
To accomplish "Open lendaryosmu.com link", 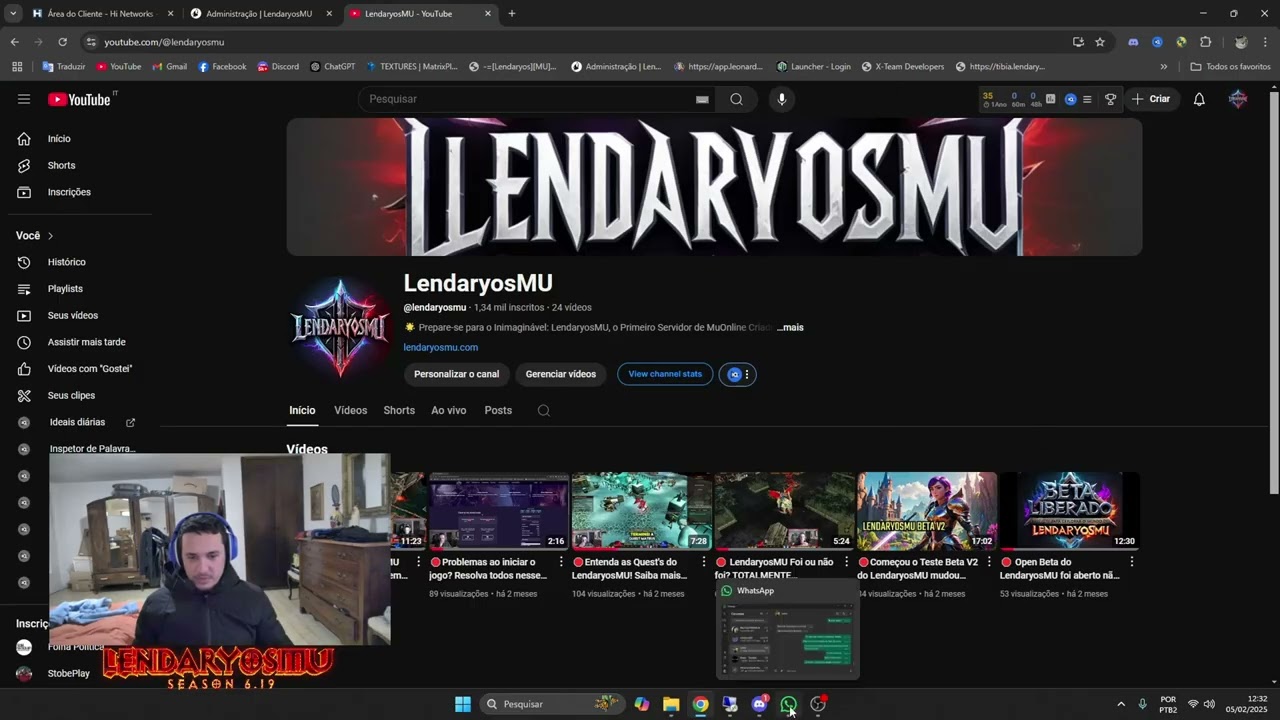I will pyautogui.click(x=441, y=347).
